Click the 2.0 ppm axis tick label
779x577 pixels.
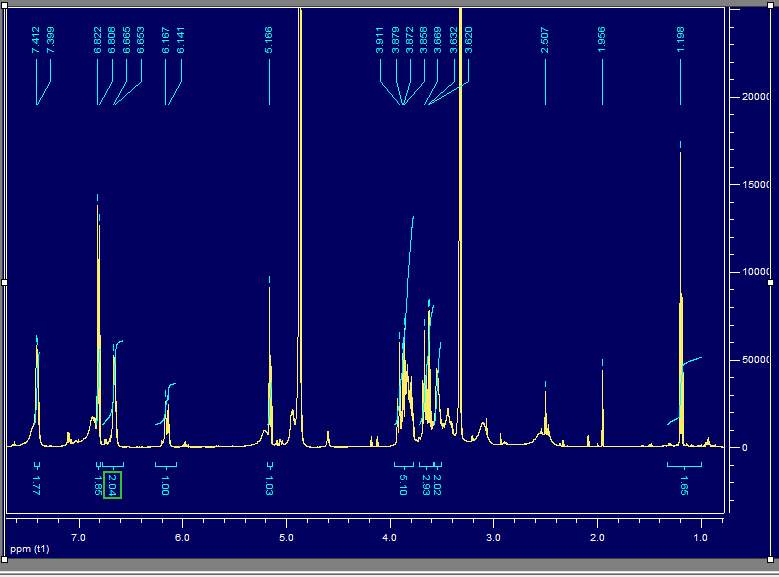pos(598,538)
